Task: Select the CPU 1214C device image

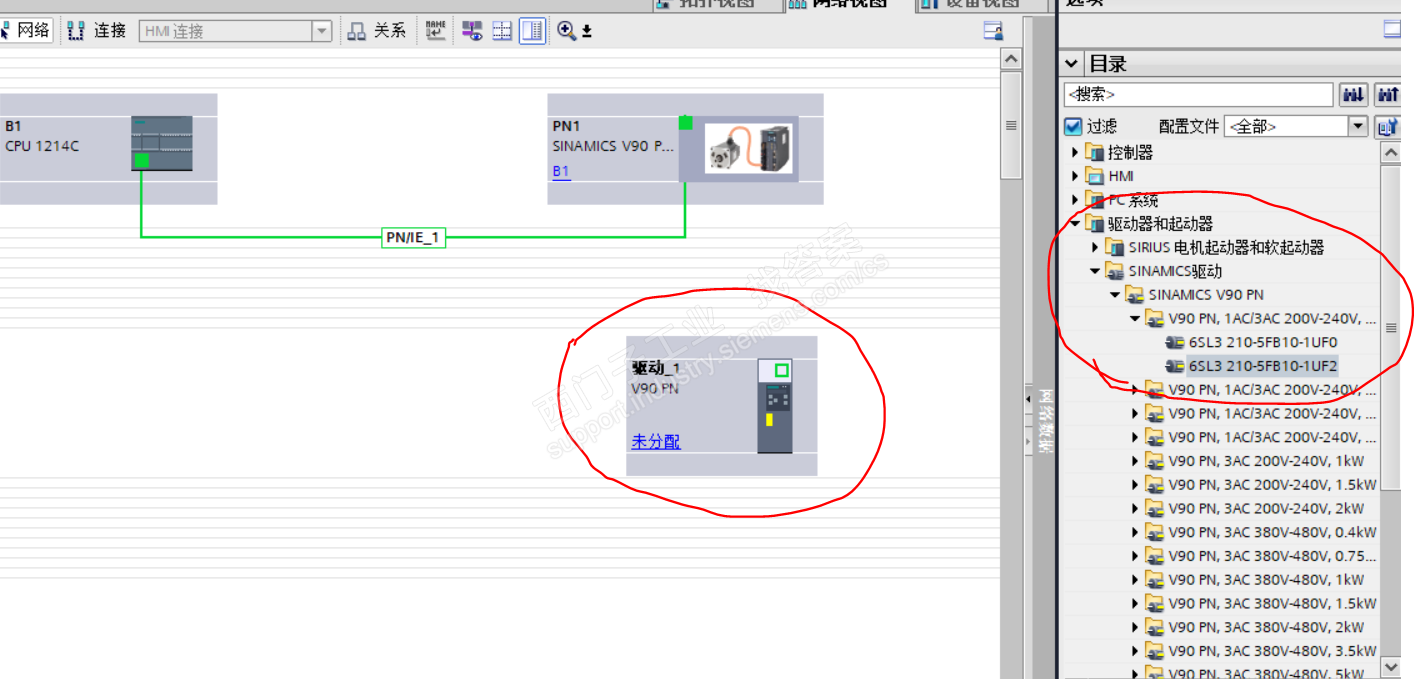Action: pyautogui.click(x=161, y=143)
